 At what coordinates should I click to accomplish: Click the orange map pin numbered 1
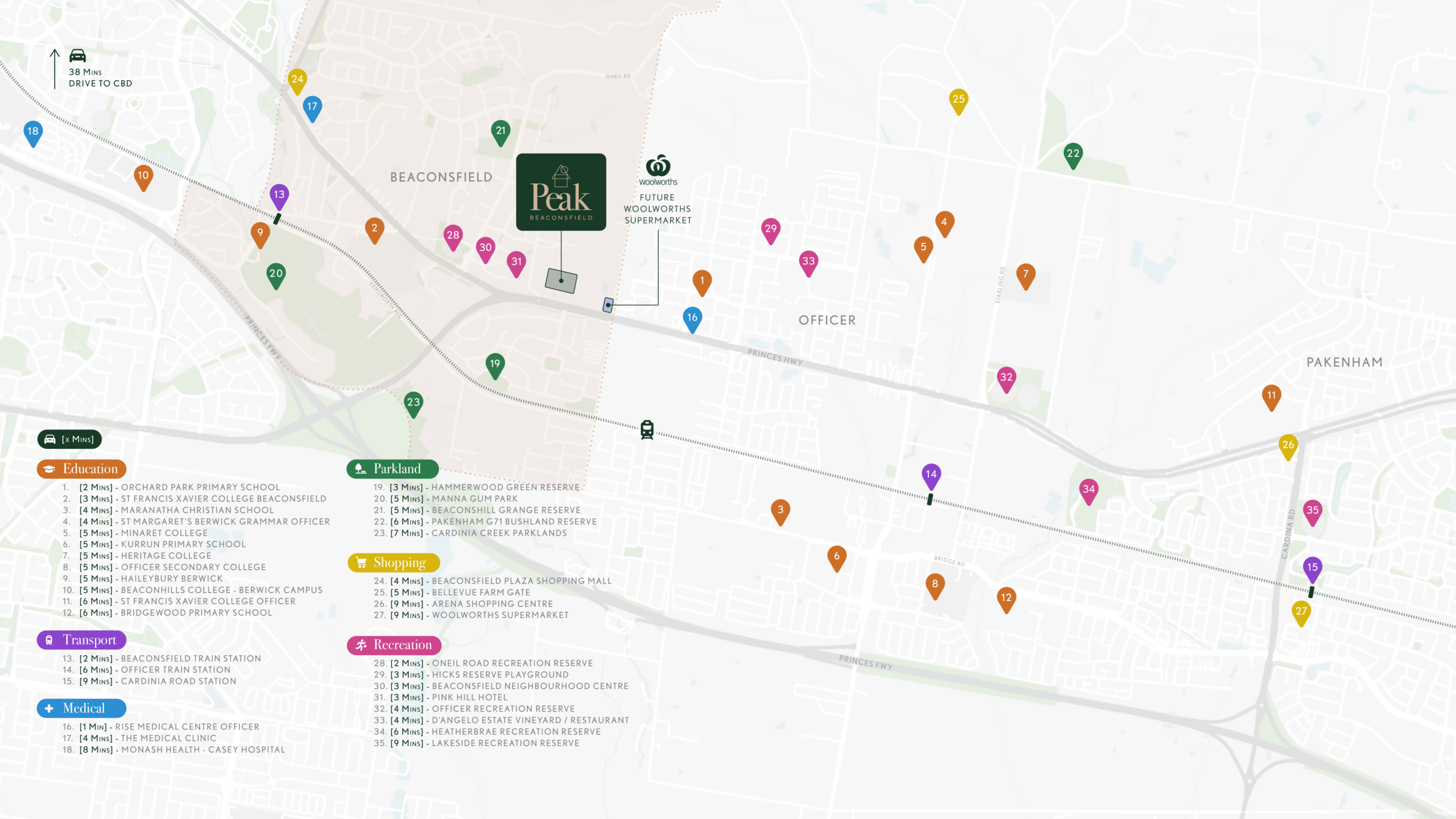[x=702, y=282]
